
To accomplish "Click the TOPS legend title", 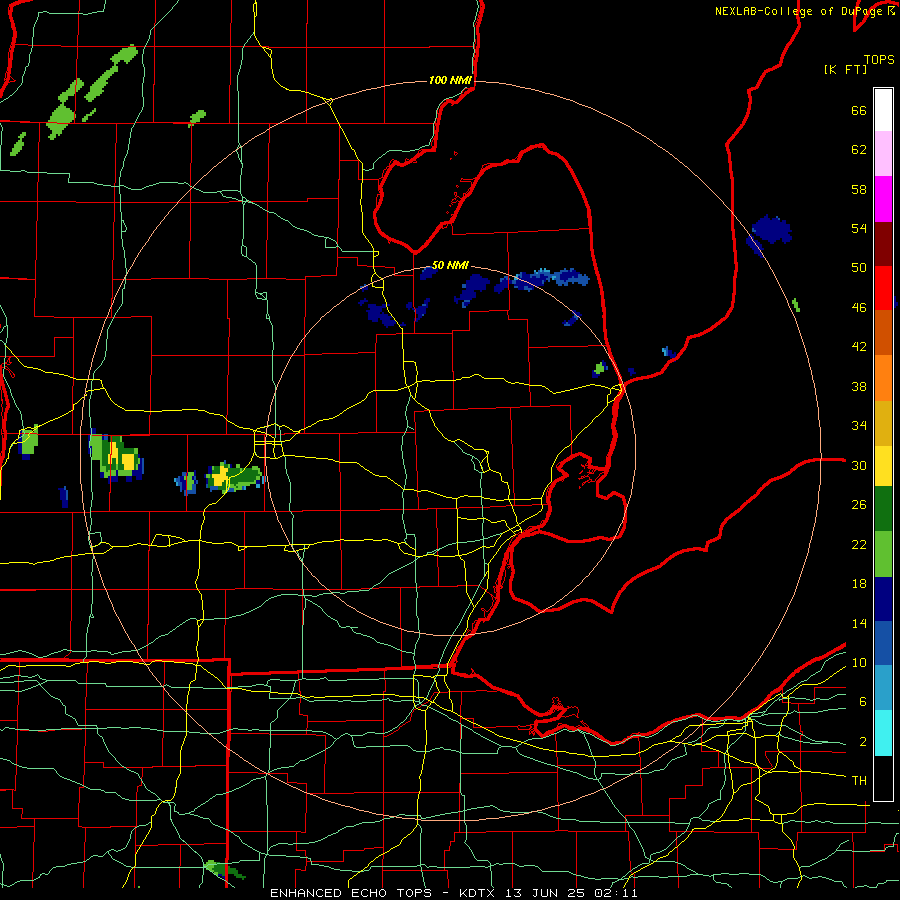I will tap(879, 60).
